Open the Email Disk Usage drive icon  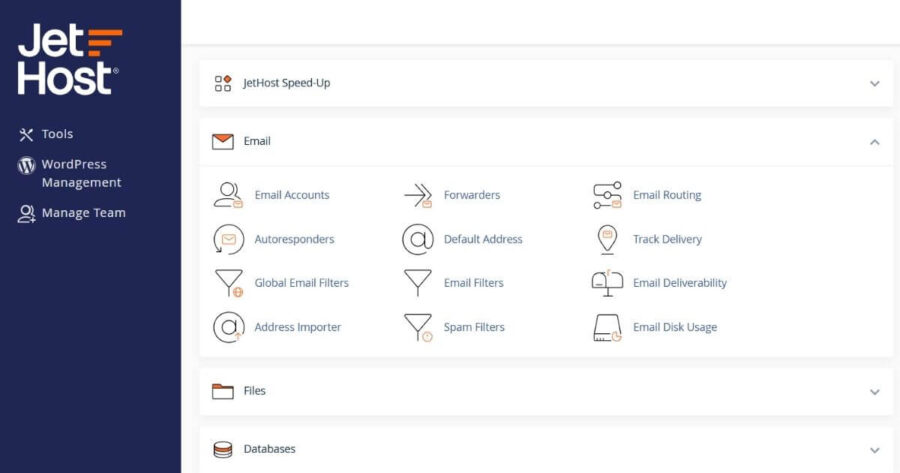point(607,328)
